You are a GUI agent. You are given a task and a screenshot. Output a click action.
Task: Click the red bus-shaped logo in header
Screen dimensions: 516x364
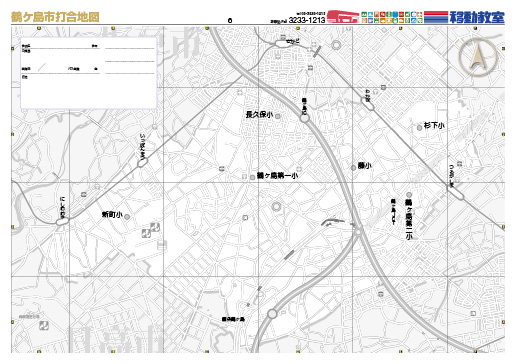click(x=343, y=17)
